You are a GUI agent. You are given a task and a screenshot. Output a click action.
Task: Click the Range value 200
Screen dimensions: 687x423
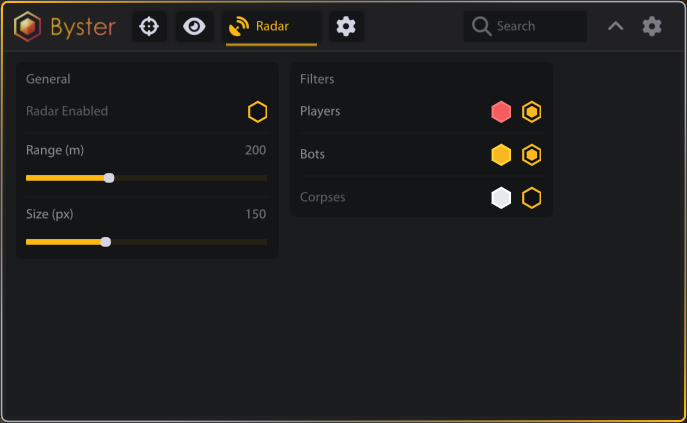(255, 150)
